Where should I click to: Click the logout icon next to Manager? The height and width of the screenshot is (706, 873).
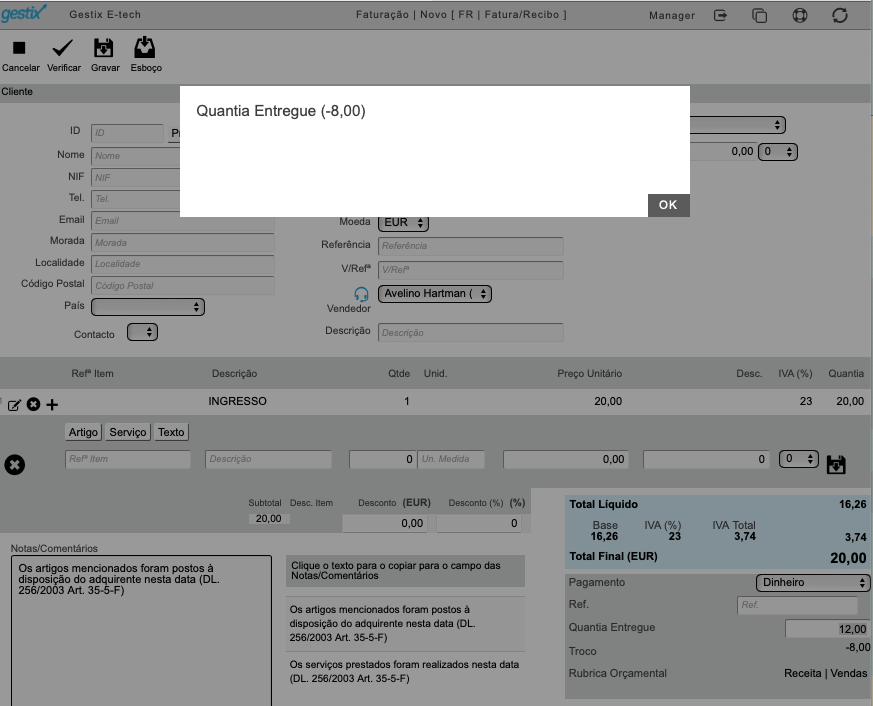pos(720,15)
